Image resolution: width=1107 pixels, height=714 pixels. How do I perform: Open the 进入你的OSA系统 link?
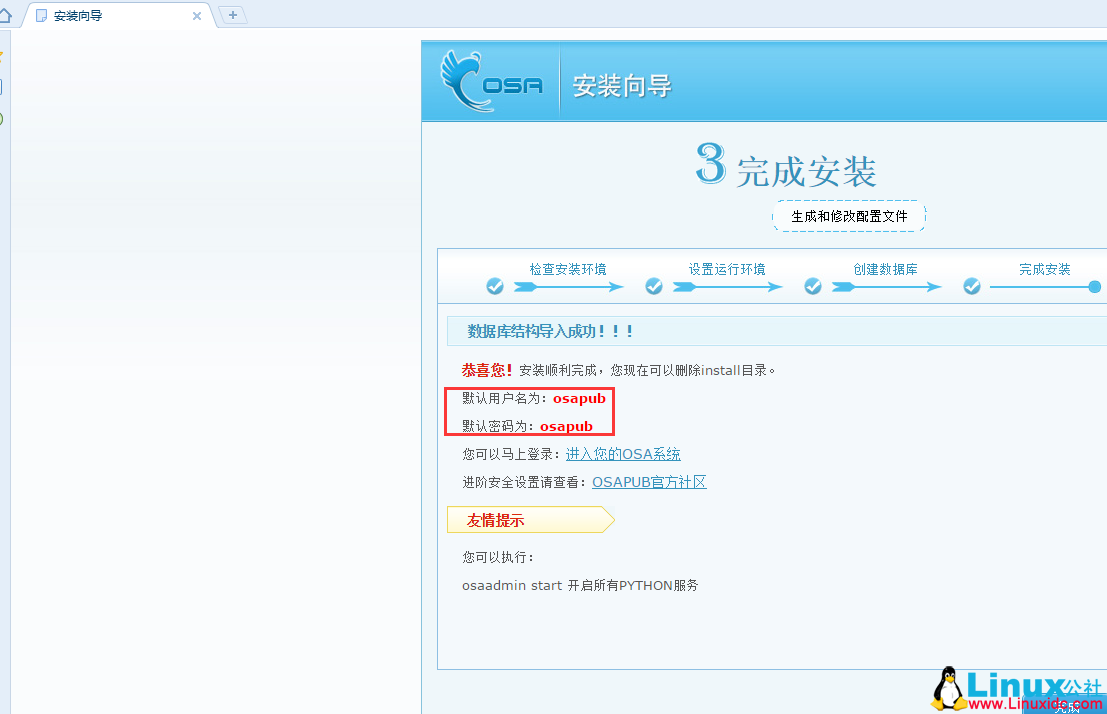point(623,453)
